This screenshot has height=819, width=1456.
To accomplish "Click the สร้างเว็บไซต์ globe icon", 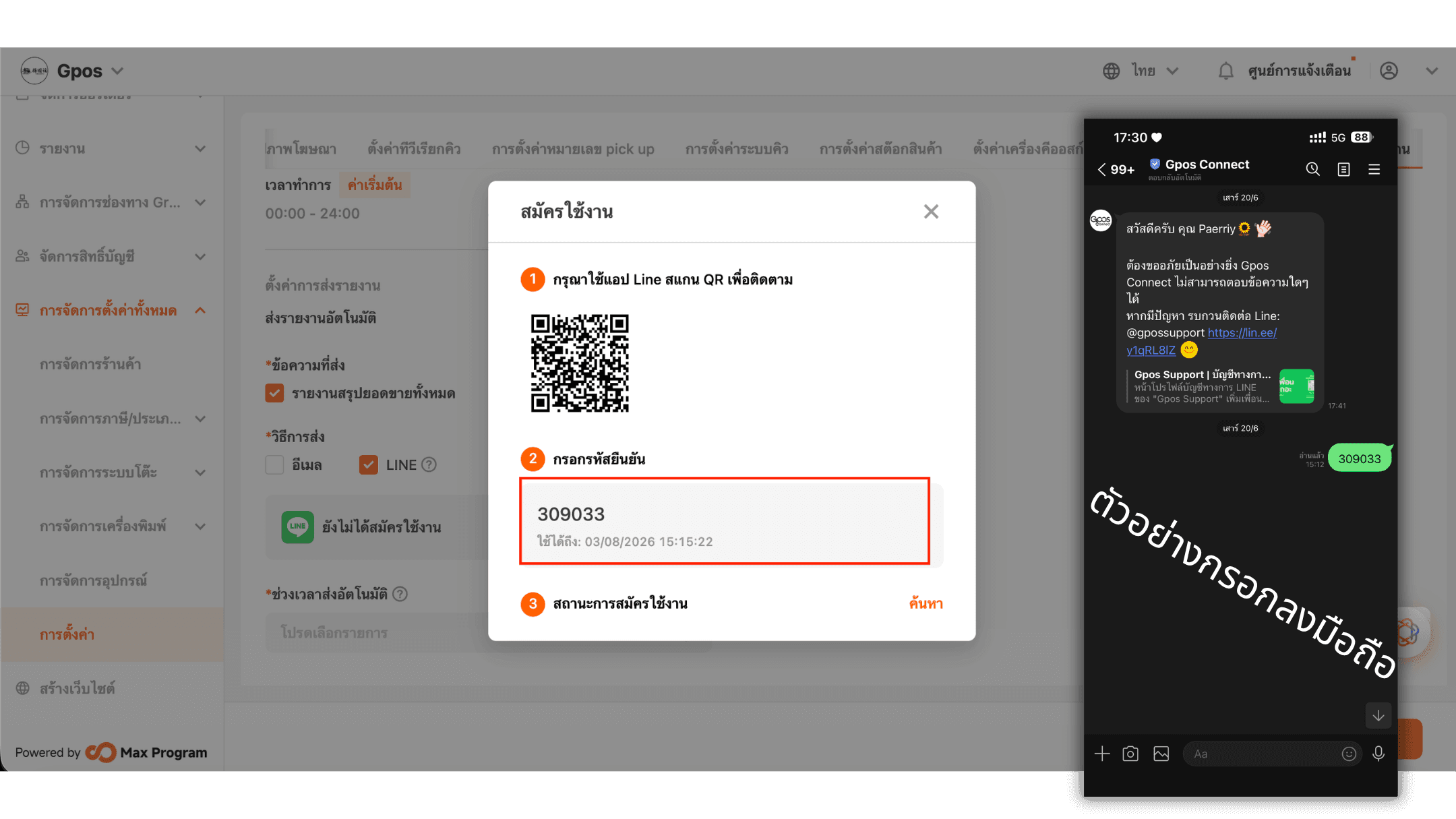I will 22,688.
